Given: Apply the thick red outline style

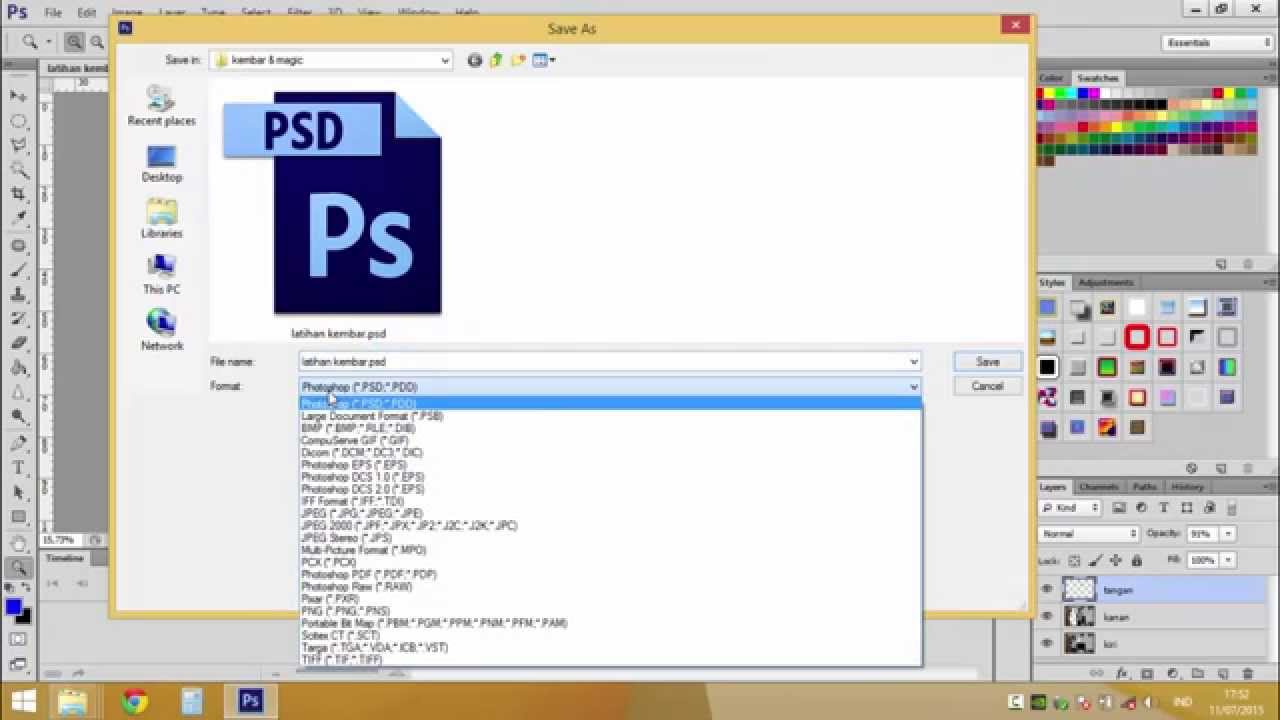Looking at the screenshot, I should click(1137, 337).
